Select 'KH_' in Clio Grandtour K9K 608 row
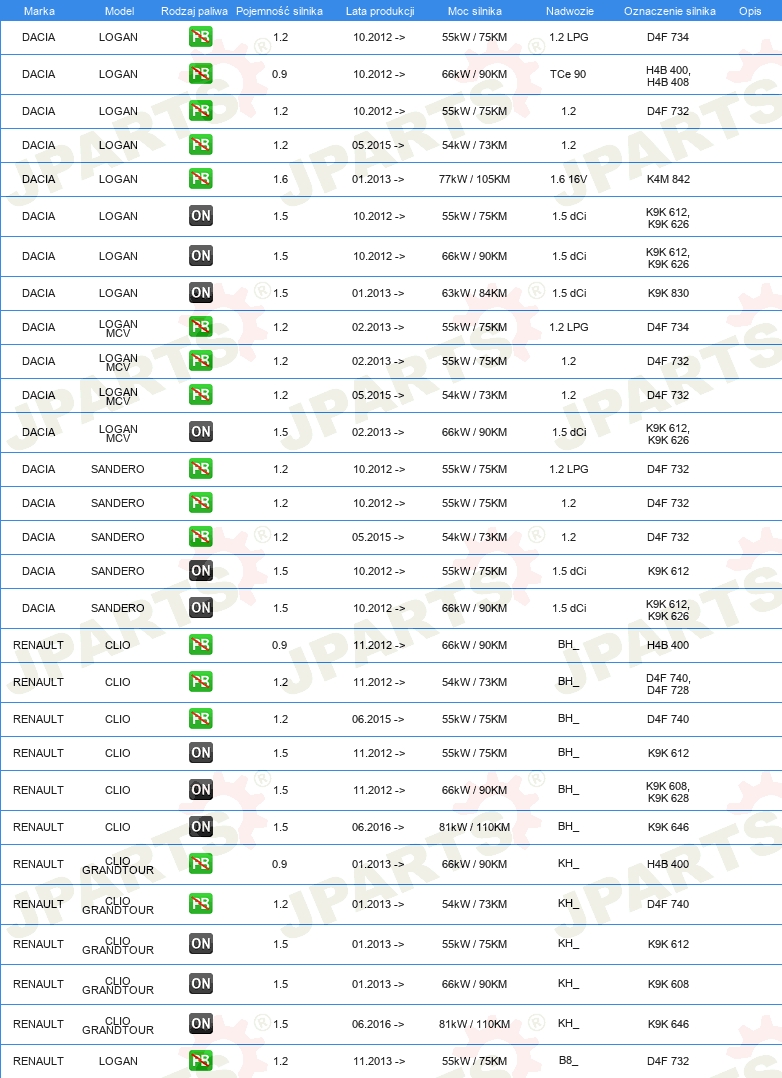The height and width of the screenshot is (1078, 782). point(569,984)
